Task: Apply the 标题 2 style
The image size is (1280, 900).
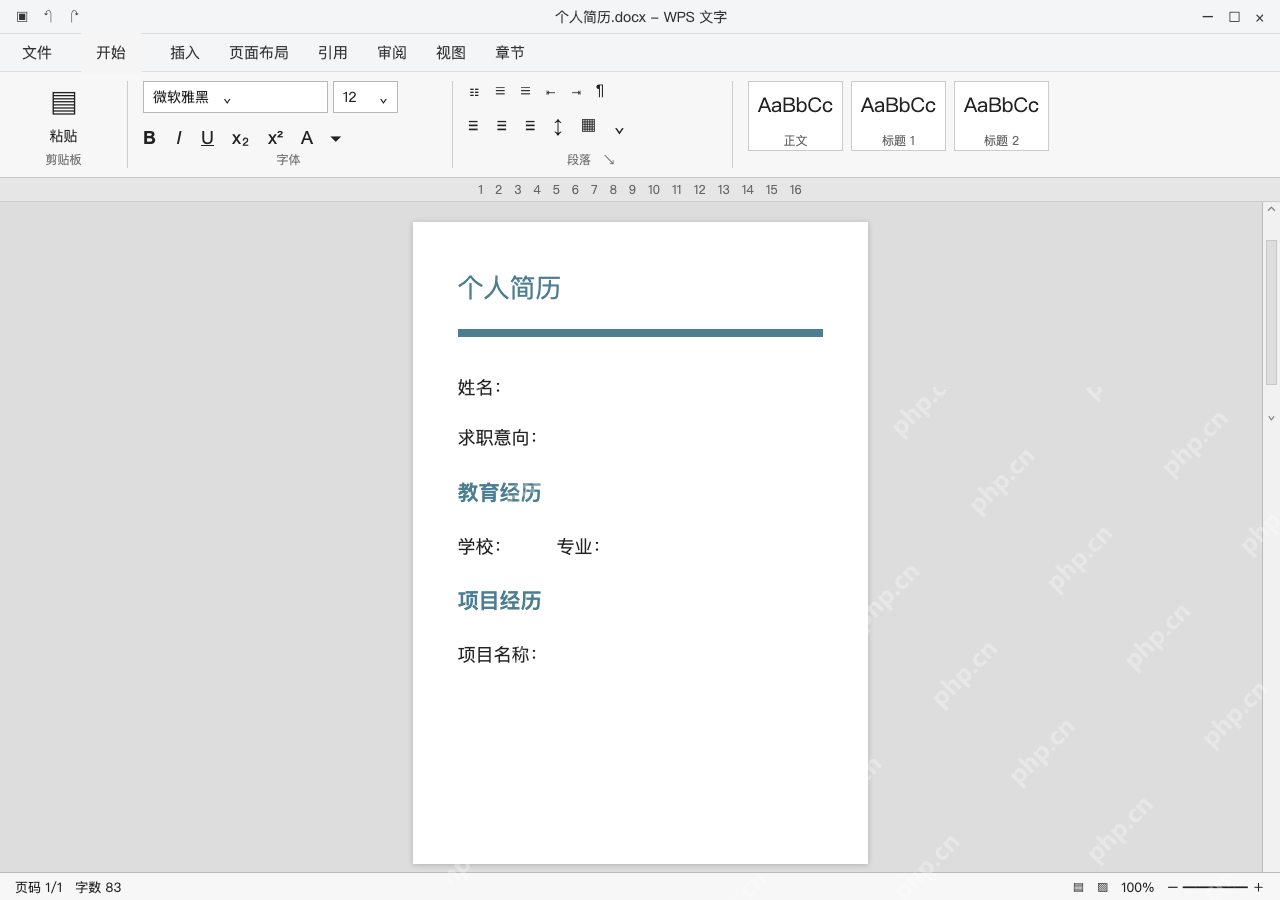Action: point(1001,116)
